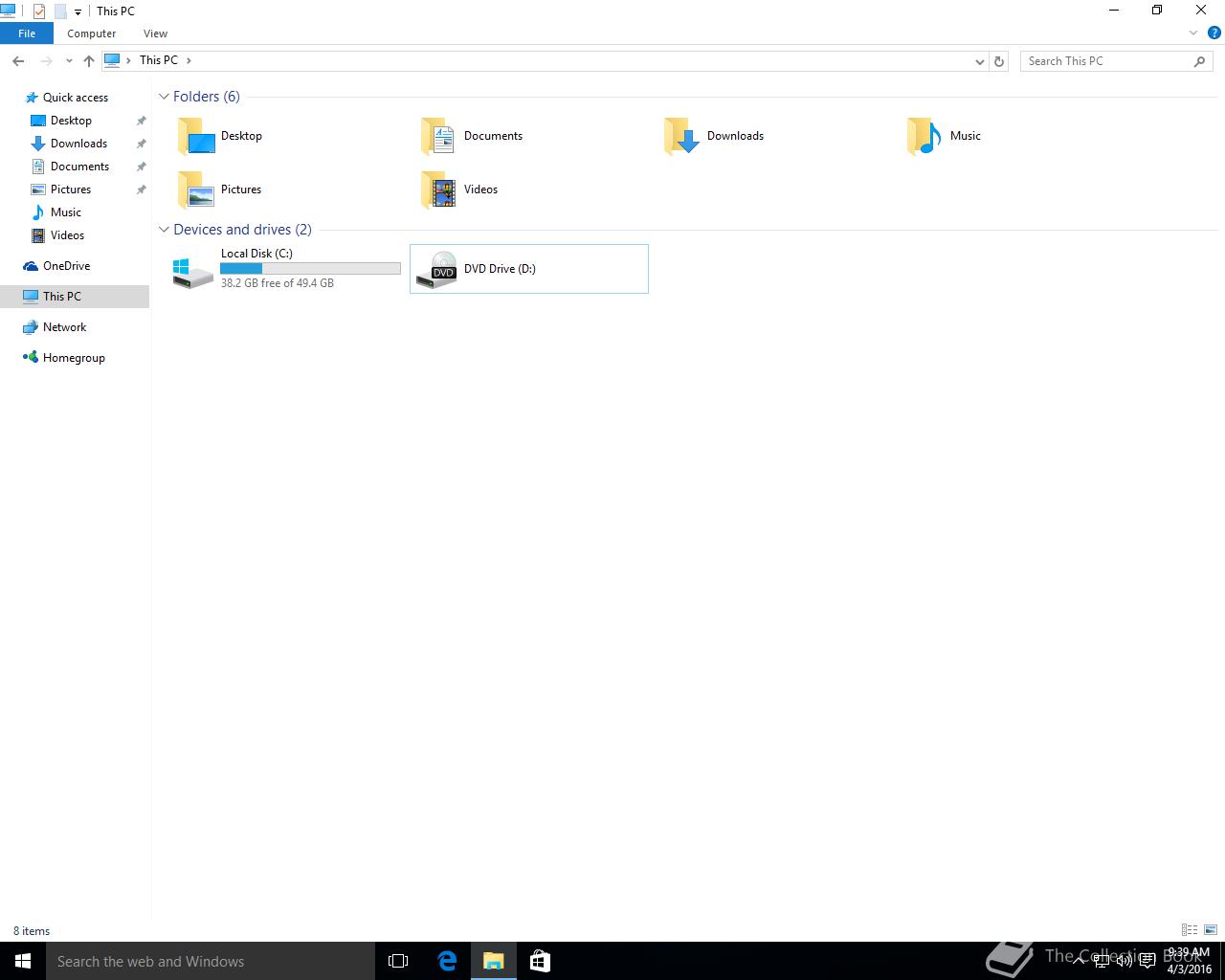Screen dimensions: 1225x980
Task: Click Search the web and Windows box
Action: [x=211, y=961]
